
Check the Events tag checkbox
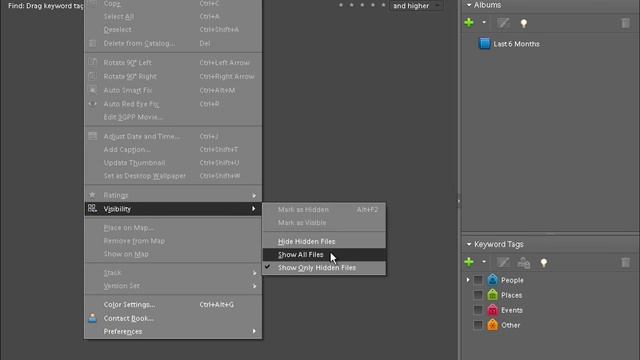coord(478,310)
